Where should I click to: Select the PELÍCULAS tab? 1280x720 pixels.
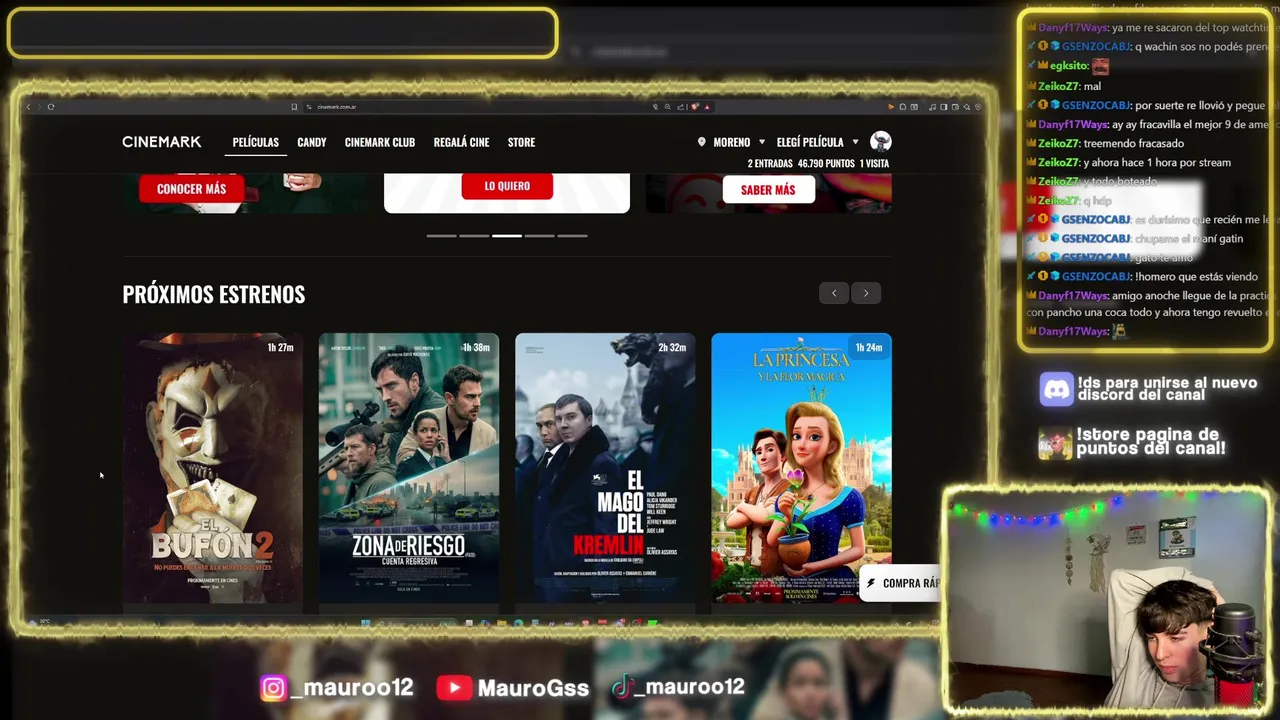[255, 142]
